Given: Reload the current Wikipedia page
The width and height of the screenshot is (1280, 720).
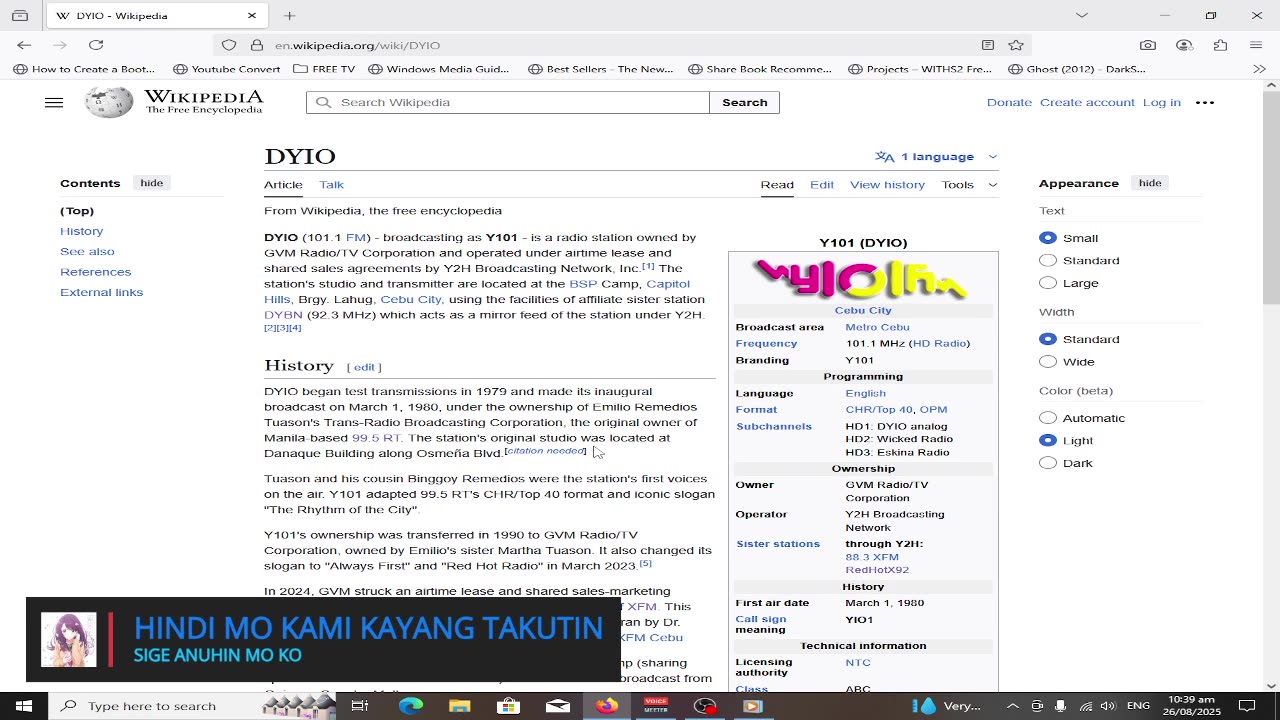Looking at the screenshot, I should (x=96, y=45).
